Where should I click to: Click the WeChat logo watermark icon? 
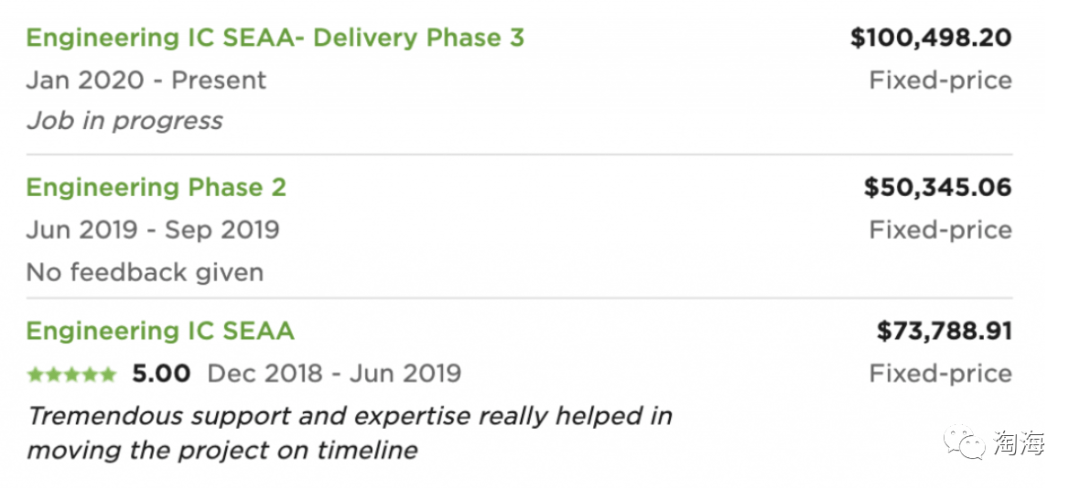pos(966,441)
